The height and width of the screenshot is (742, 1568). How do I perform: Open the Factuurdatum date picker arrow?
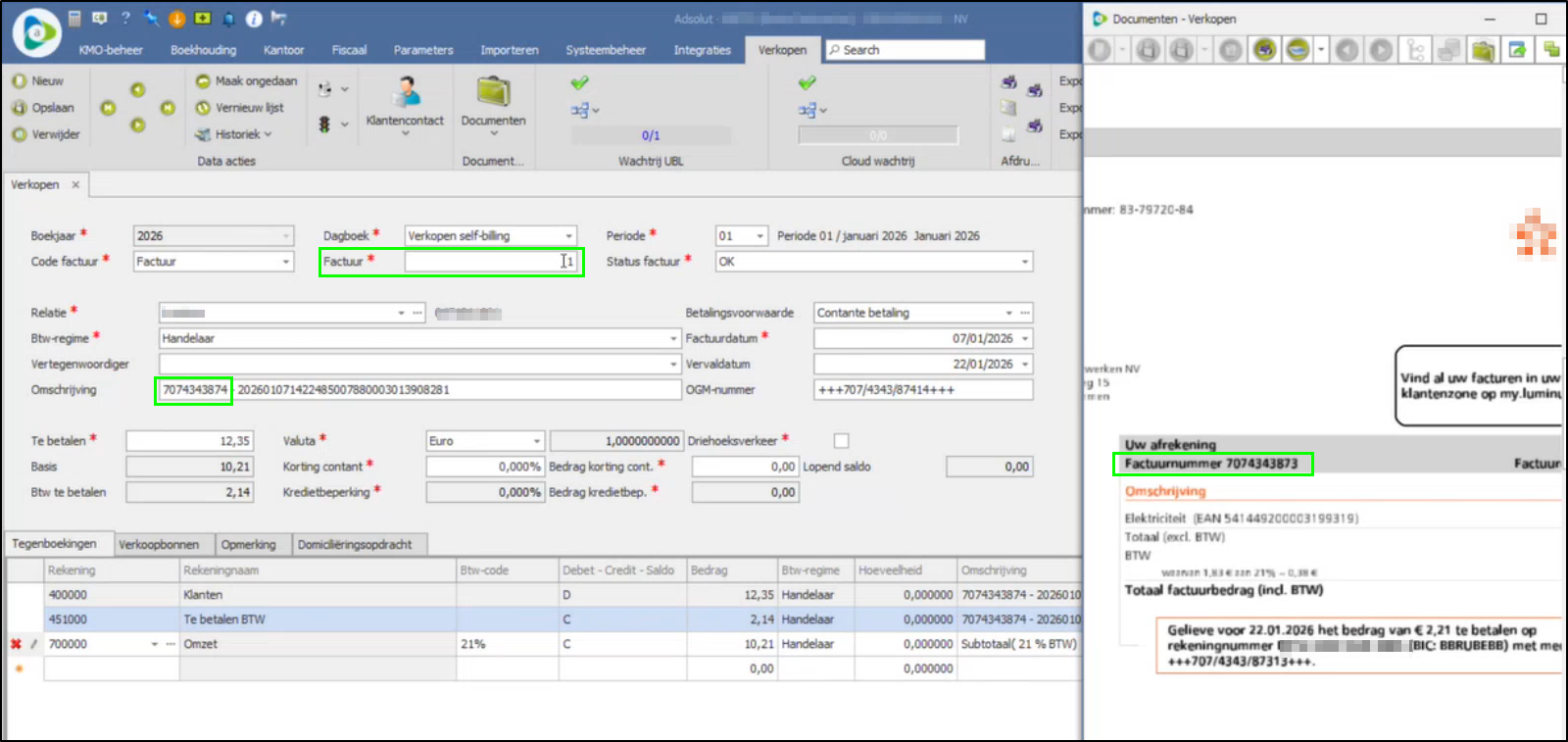(1025, 338)
